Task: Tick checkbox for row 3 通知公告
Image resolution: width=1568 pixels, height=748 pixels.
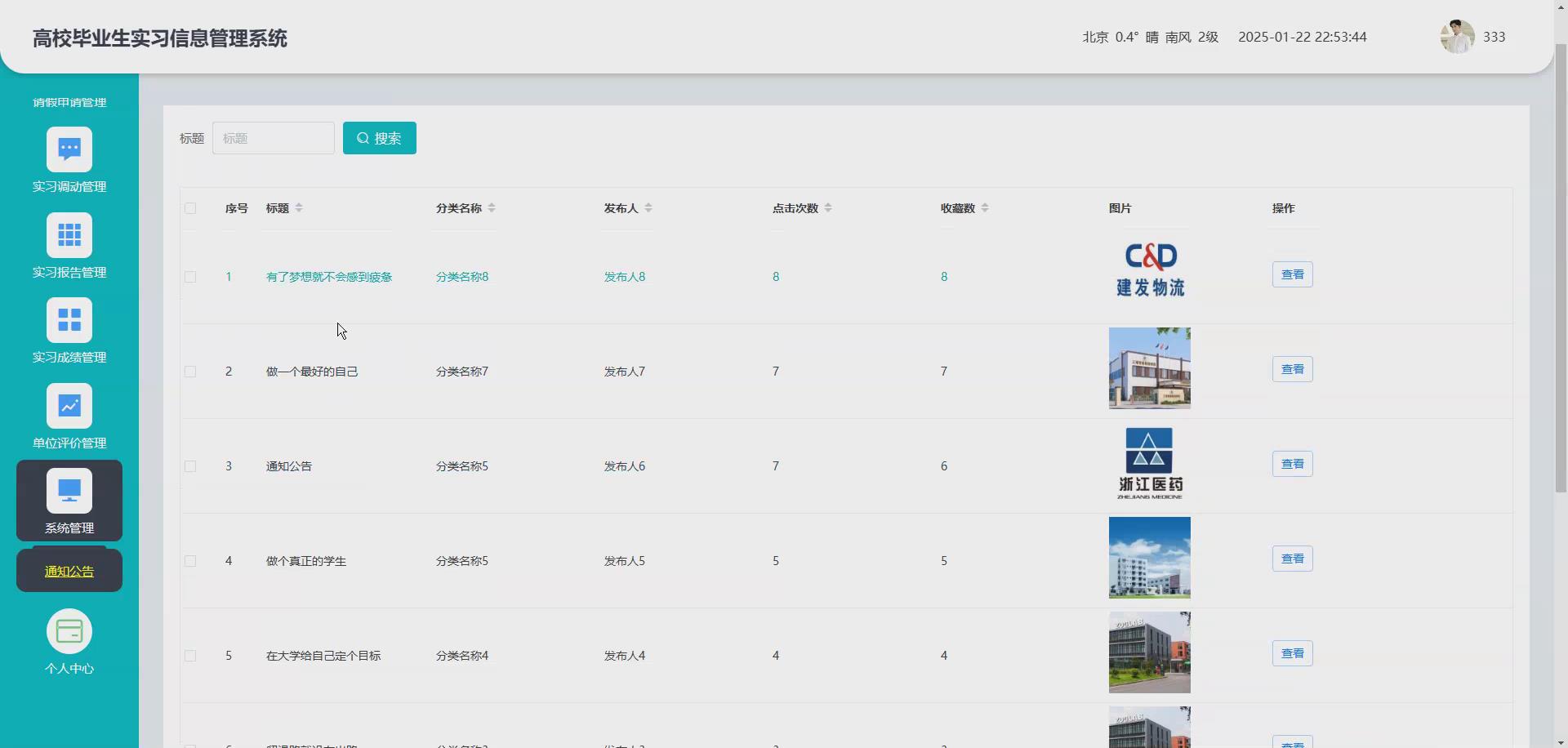Action: [190, 466]
